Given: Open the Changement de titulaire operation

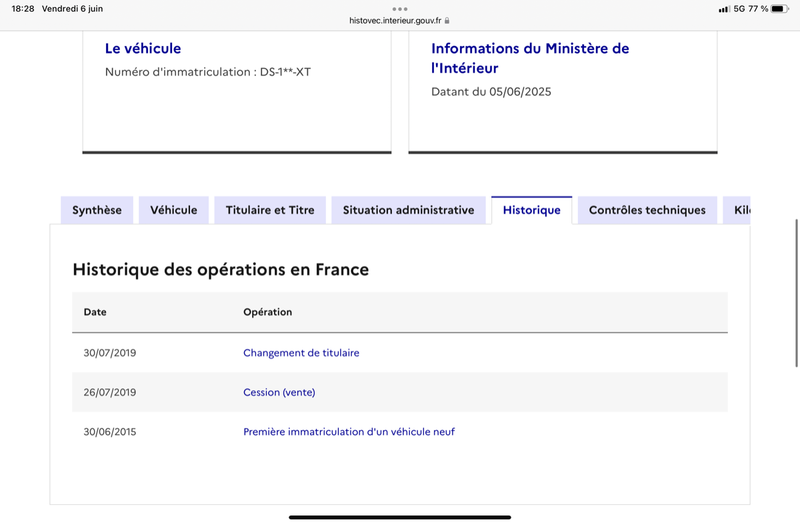Looking at the screenshot, I should (301, 353).
